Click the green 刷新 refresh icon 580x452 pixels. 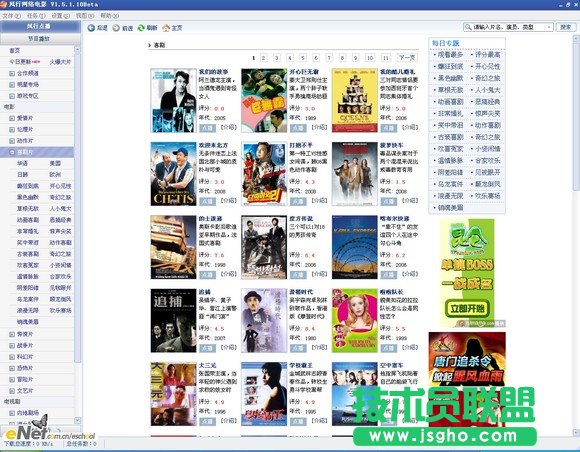pos(141,28)
